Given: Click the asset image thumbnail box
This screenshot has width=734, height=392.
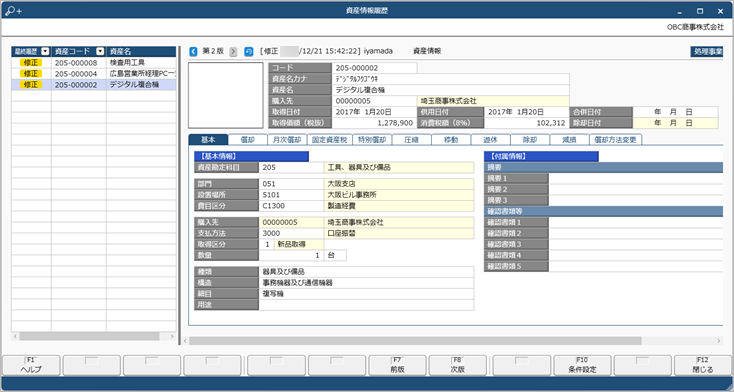Looking at the screenshot, I should point(226,96).
